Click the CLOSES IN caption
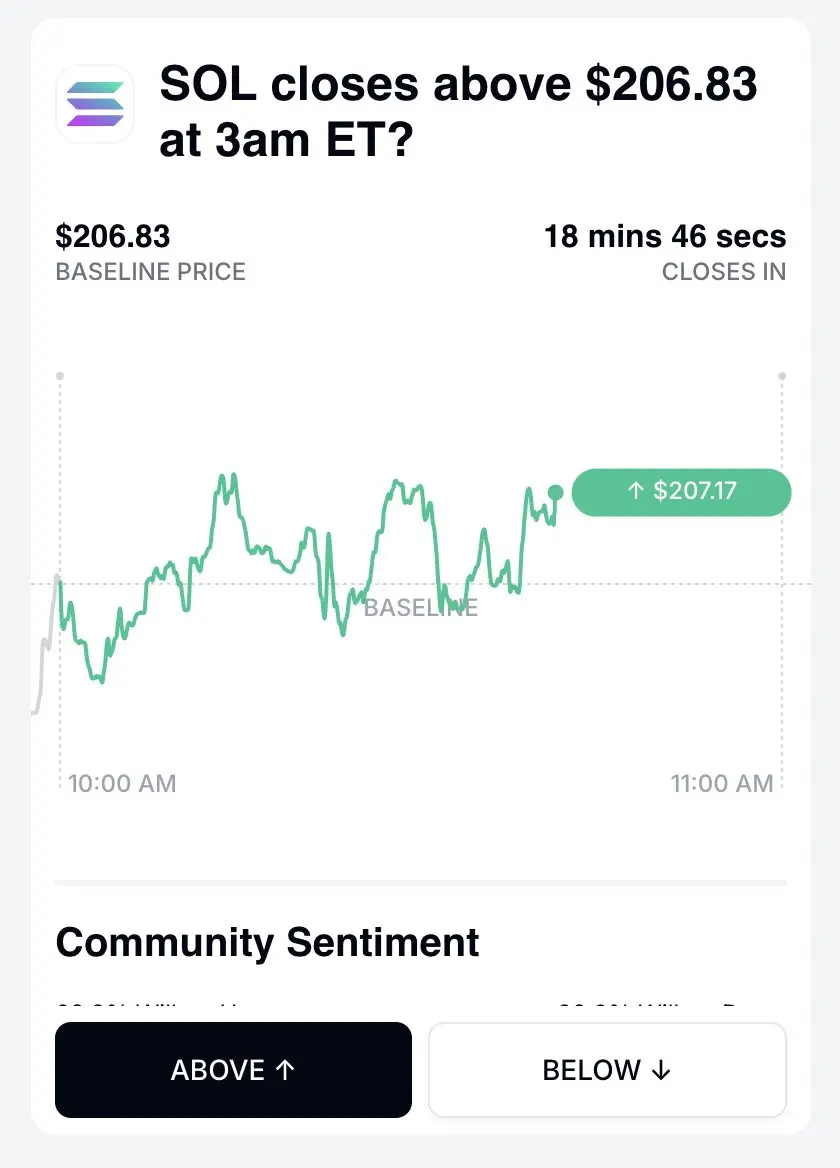This screenshot has height=1168, width=840. pyautogui.click(x=724, y=272)
